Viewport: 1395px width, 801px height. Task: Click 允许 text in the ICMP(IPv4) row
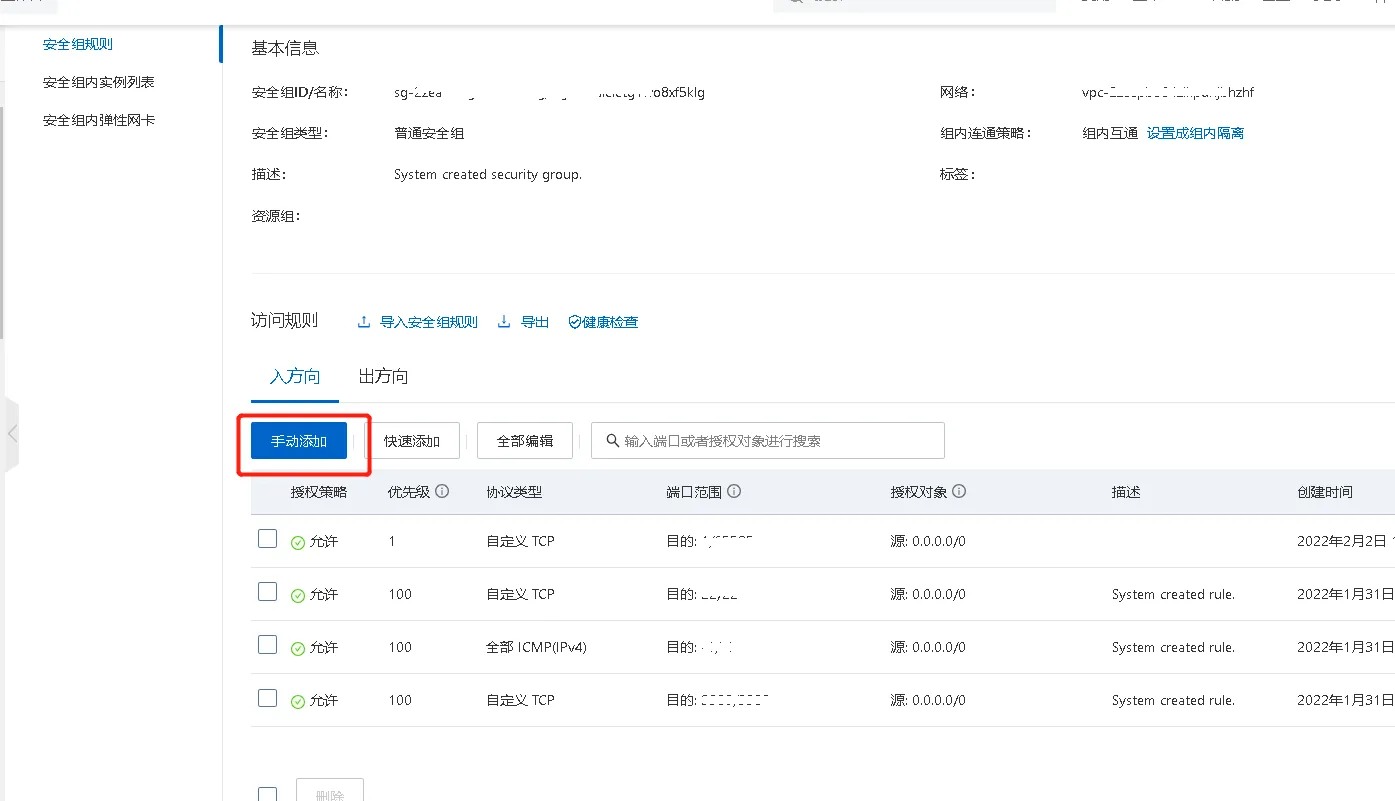click(x=324, y=648)
